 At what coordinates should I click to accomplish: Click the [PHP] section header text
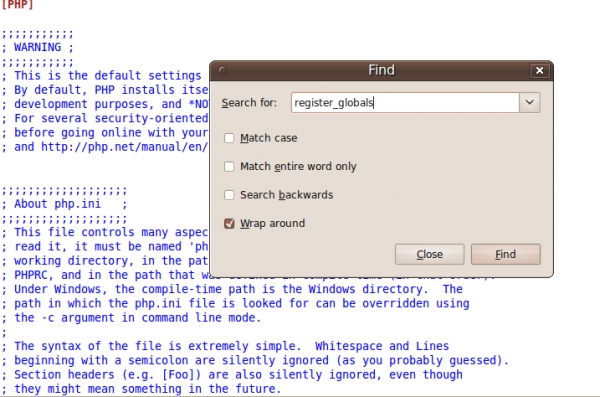[17, 5]
